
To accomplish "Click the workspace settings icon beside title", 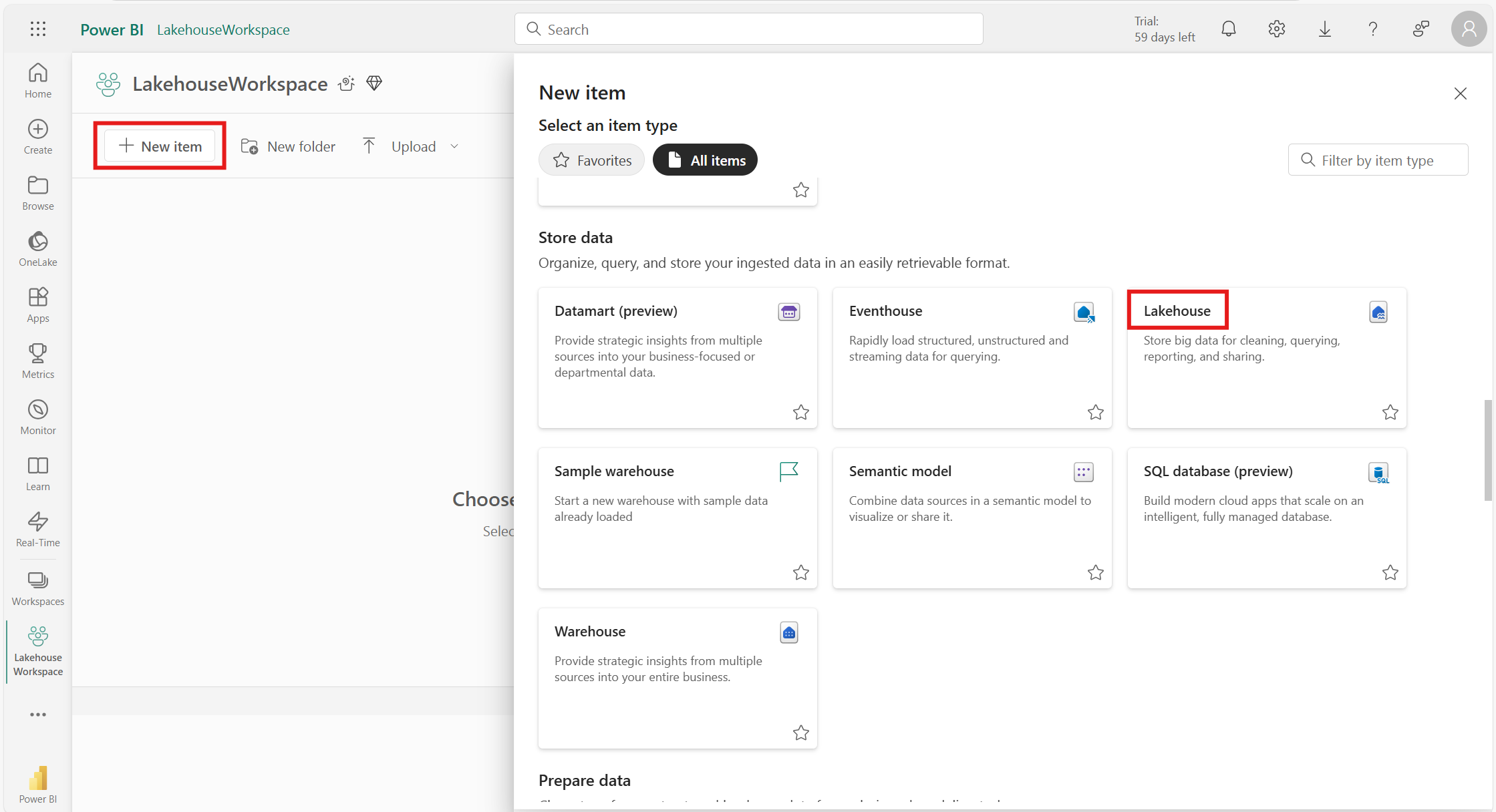I will pos(346,83).
